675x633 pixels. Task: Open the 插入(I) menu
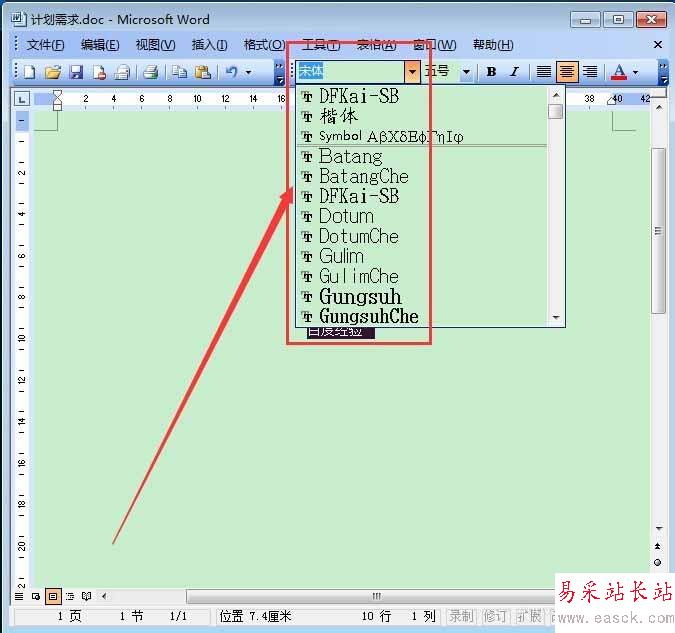pos(209,45)
